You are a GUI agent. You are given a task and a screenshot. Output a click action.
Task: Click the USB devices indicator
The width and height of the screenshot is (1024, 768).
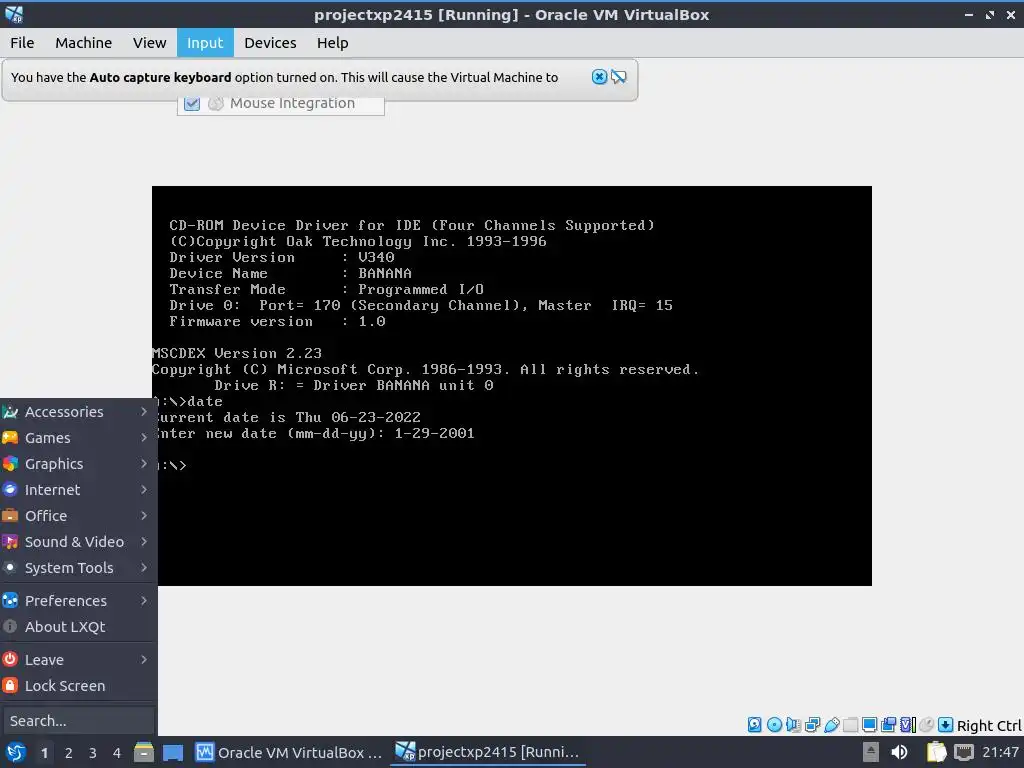pyautogui.click(x=831, y=724)
